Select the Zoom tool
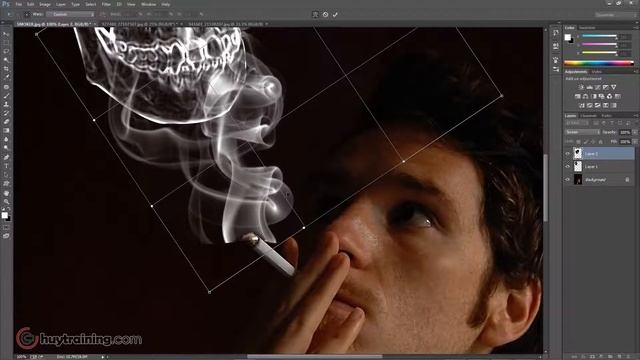640x360 pixels. tap(6, 202)
